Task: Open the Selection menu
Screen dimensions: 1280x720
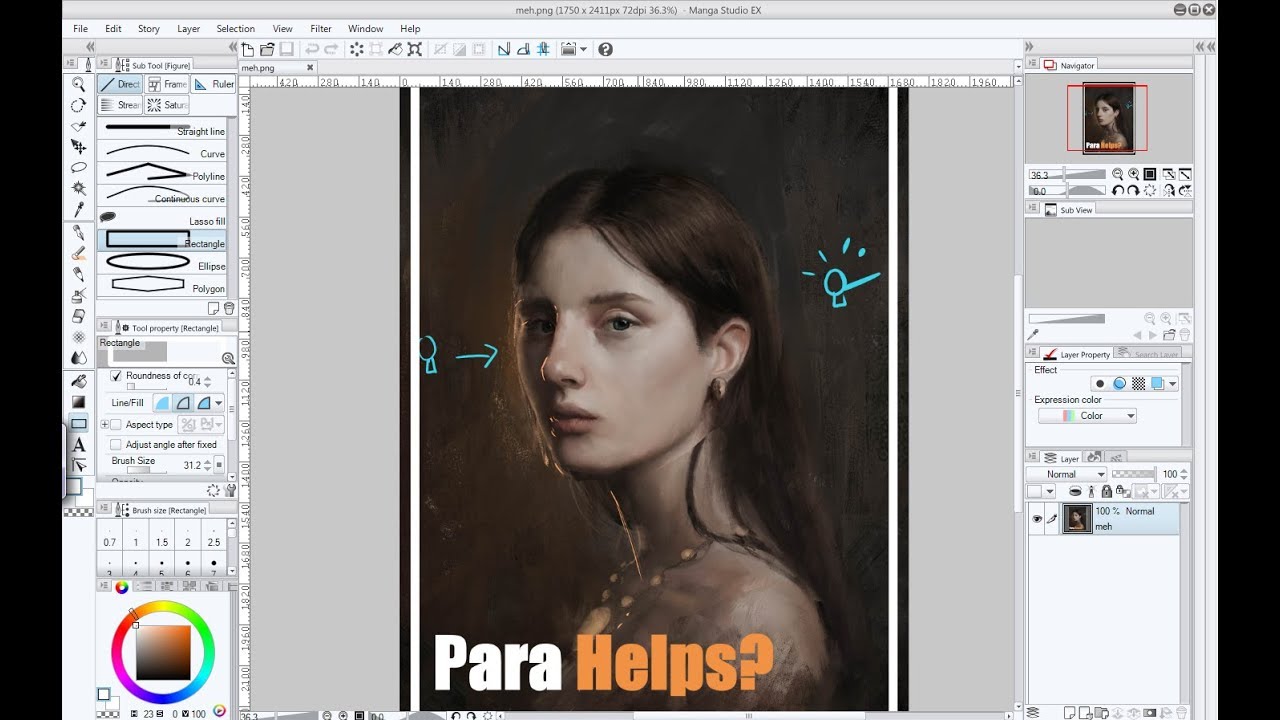Action: pos(236,29)
